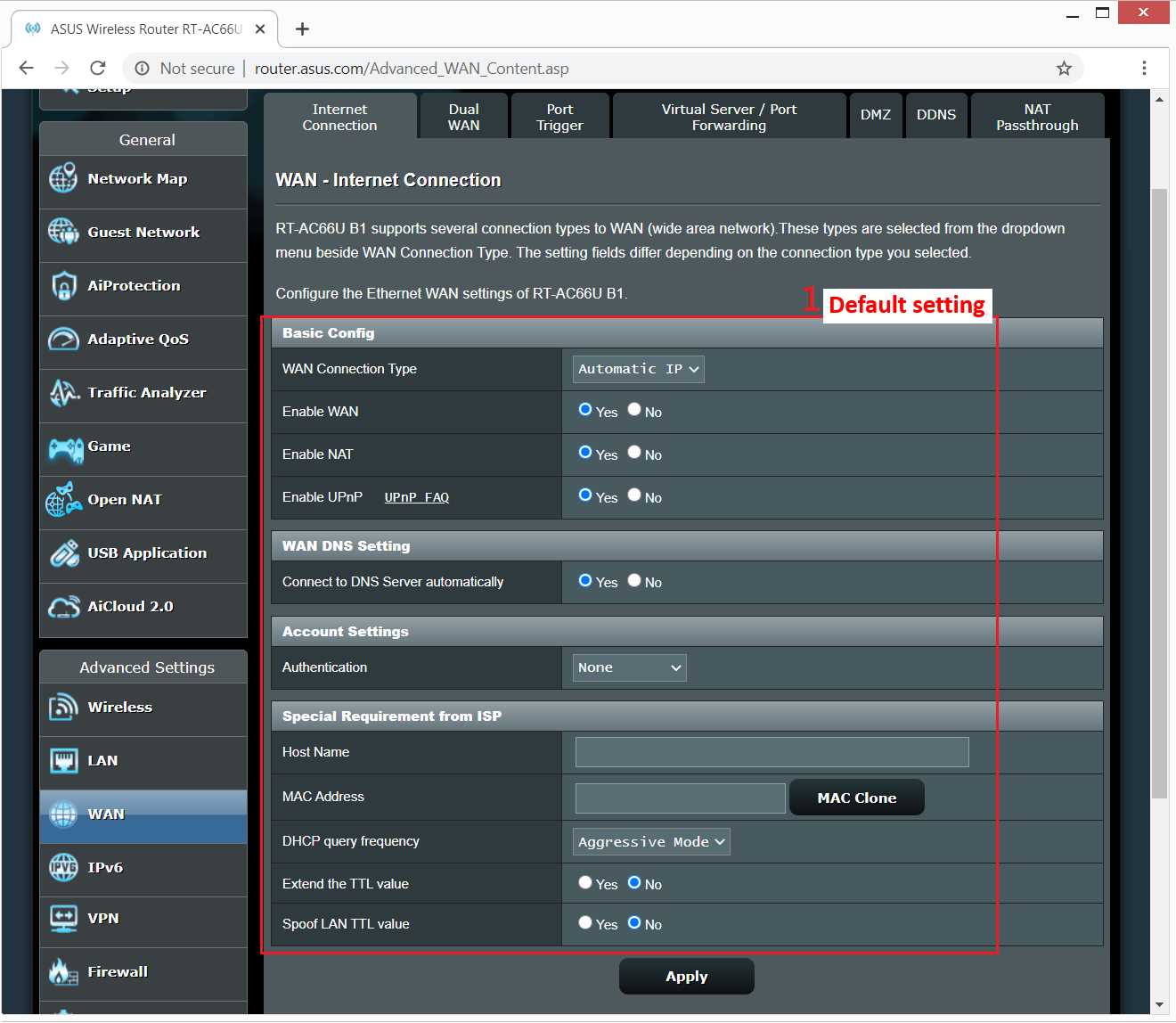This screenshot has width=1176, height=1023.
Task: Select Yes for Extend the TTL value
Action: [585, 882]
